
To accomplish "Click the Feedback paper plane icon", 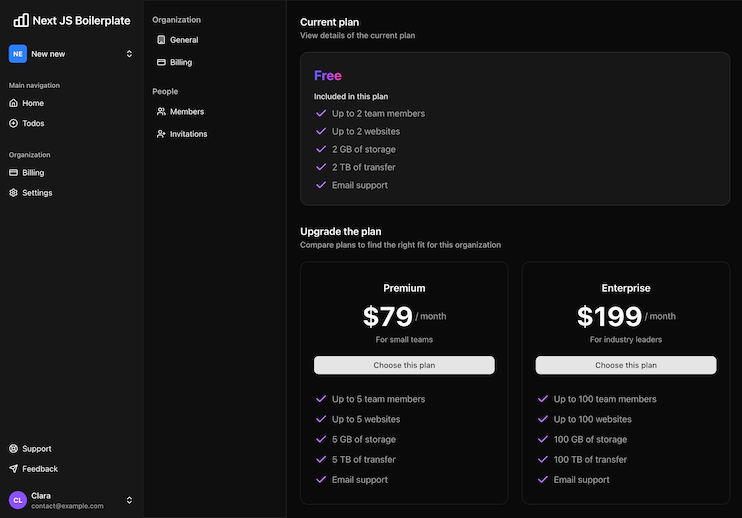I will tap(13, 469).
